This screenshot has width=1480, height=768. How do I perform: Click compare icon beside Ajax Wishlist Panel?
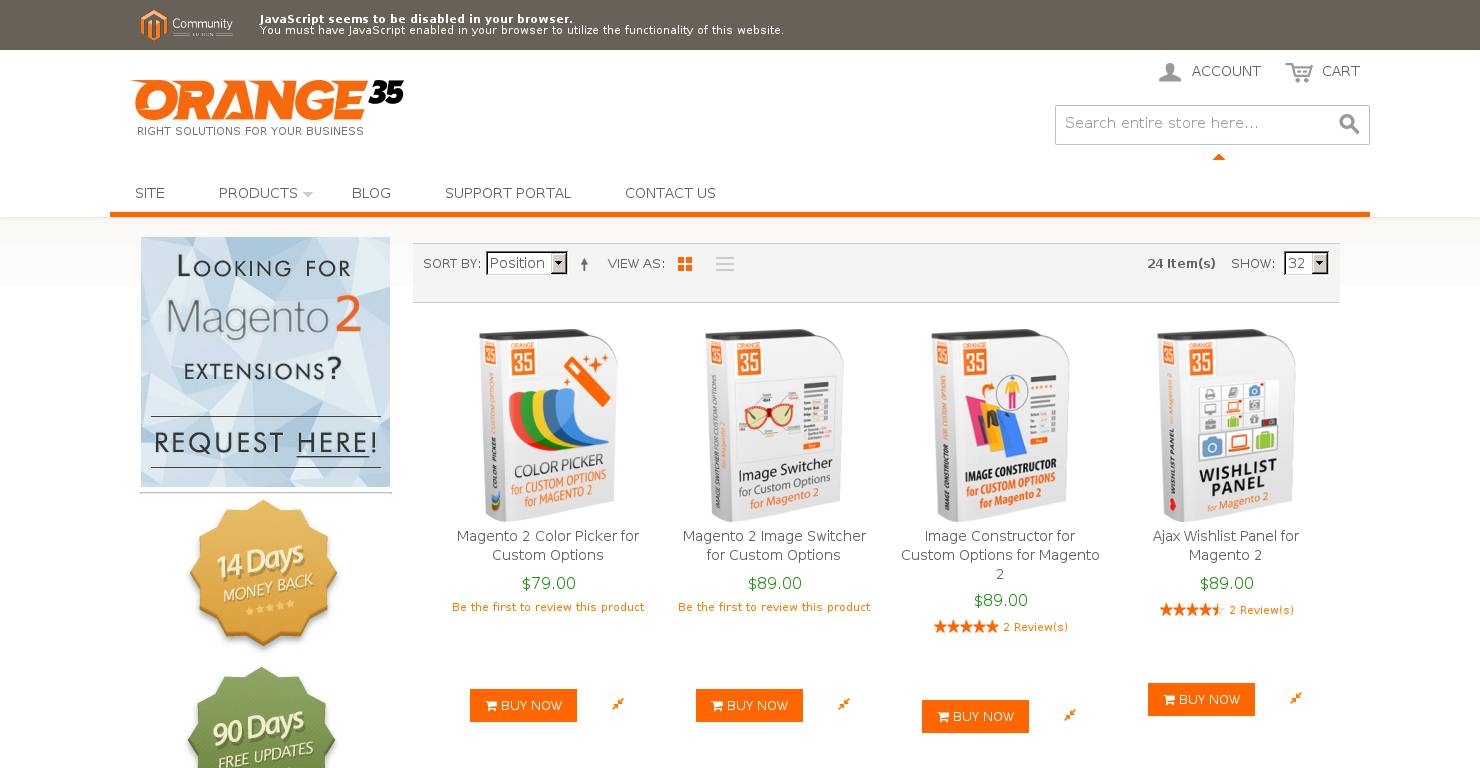tap(1296, 698)
